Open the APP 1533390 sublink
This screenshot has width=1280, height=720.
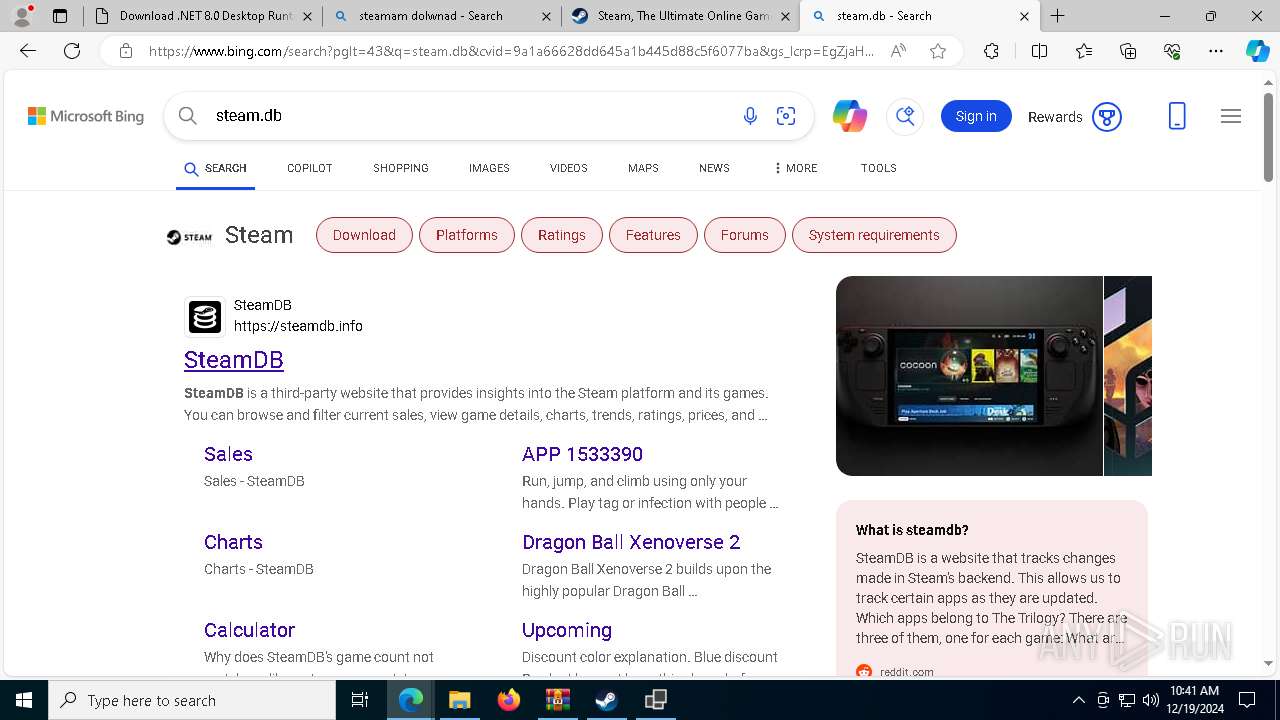point(582,454)
